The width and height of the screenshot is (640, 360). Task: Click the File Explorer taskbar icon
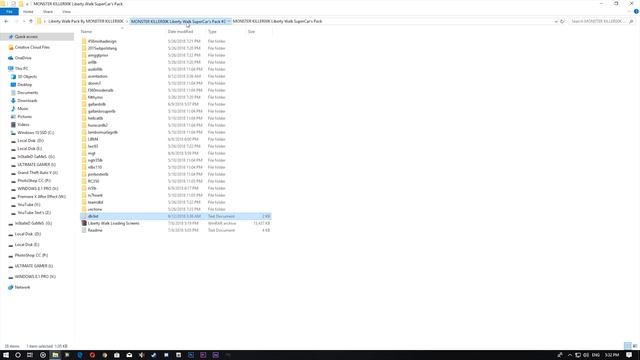tap(55, 355)
